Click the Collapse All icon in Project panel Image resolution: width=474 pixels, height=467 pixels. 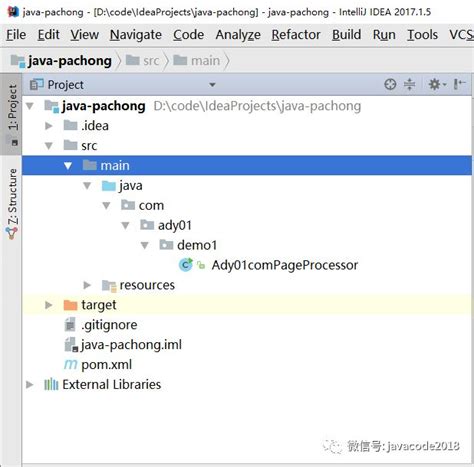(409, 84)
